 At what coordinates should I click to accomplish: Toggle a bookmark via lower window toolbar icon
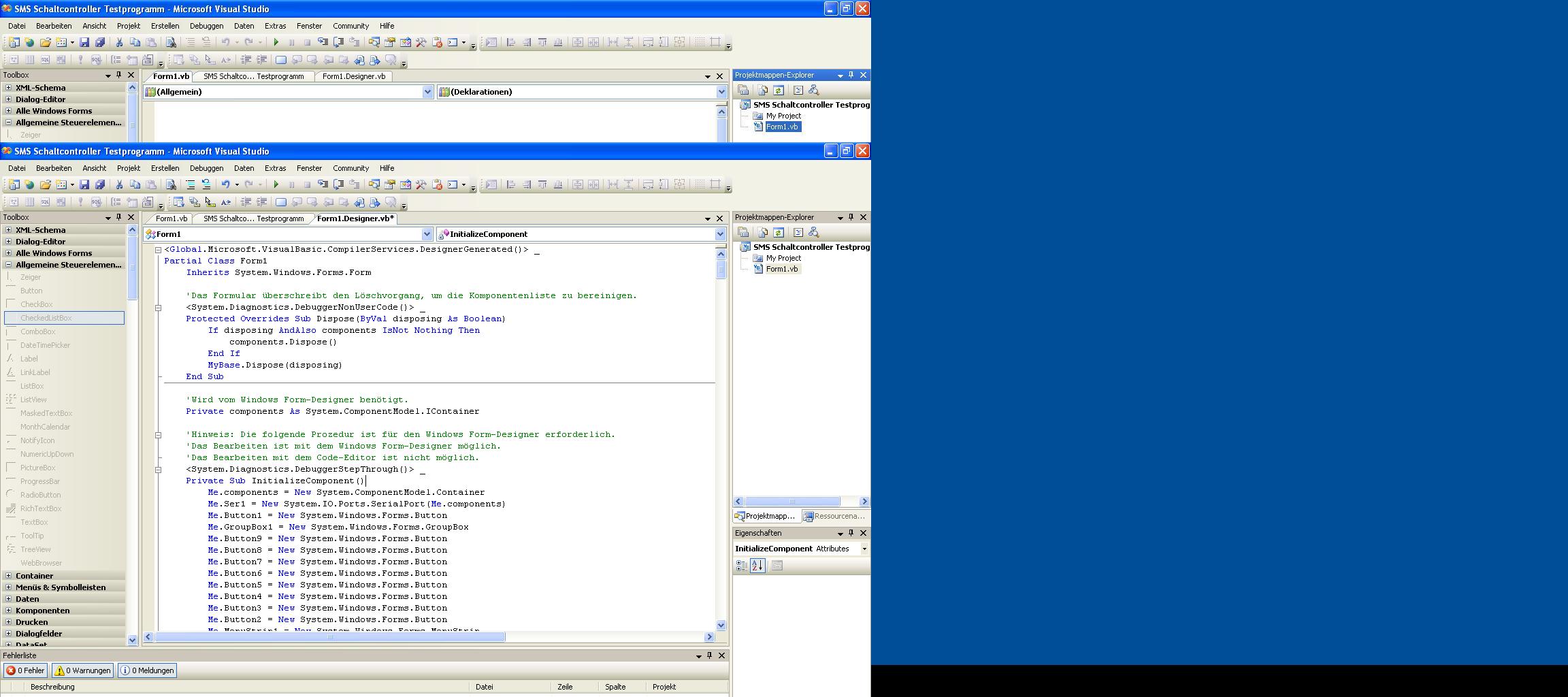[280, 202]
